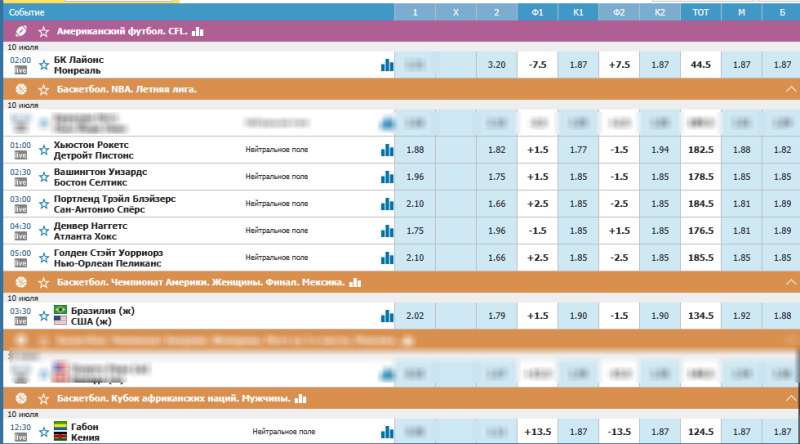Click the basketball icon in NBA Летняя лига header

21,89
